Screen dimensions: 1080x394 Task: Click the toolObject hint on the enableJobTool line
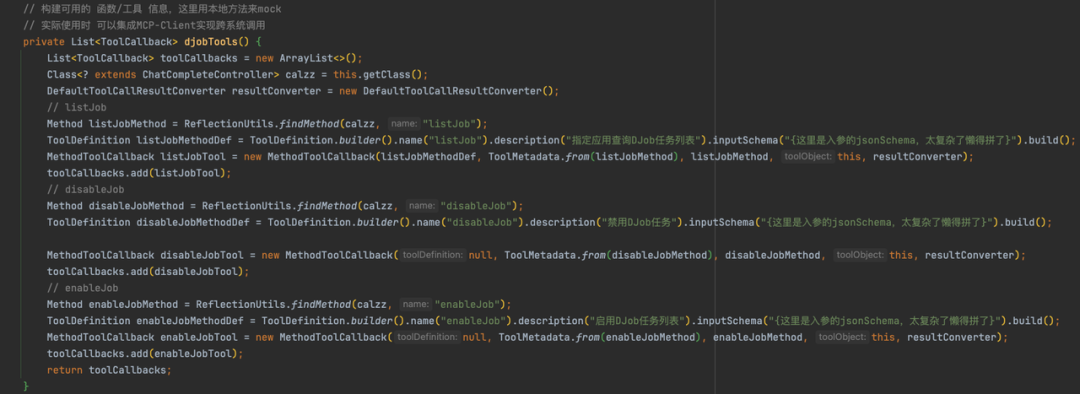(x=842, y=338)
